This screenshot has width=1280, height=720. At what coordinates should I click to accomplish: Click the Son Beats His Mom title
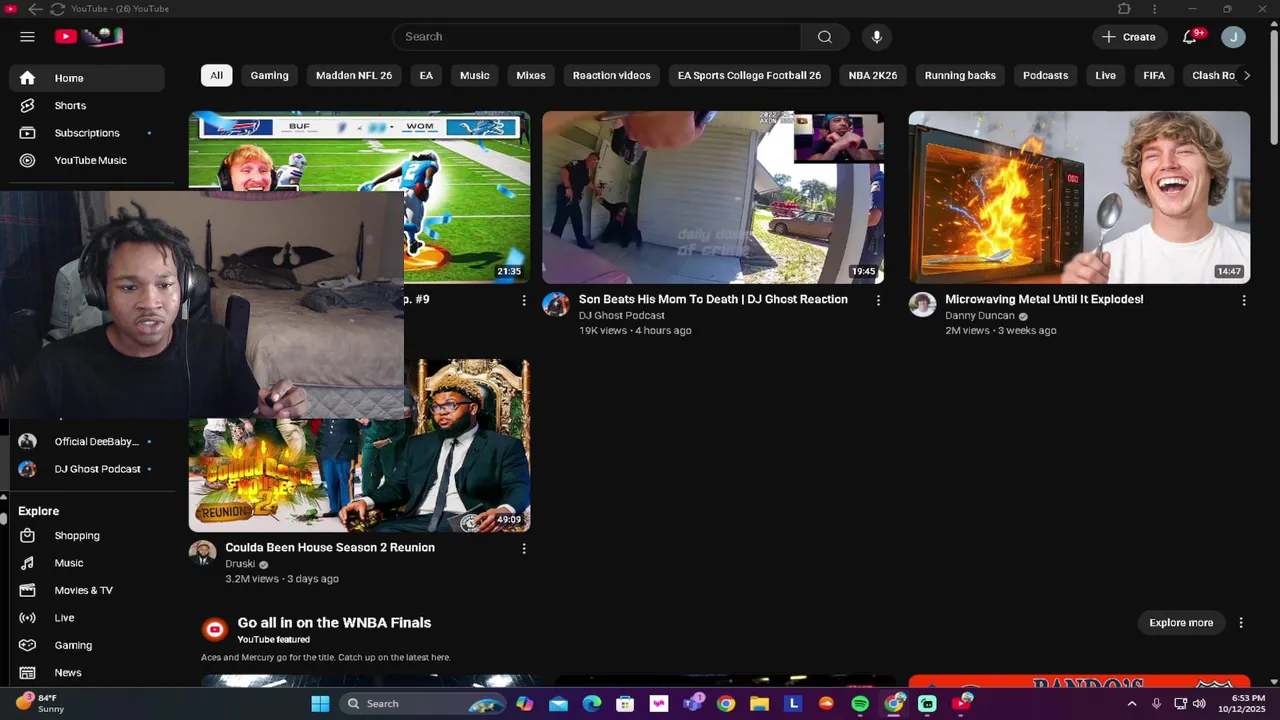click(x=713, y=299)
